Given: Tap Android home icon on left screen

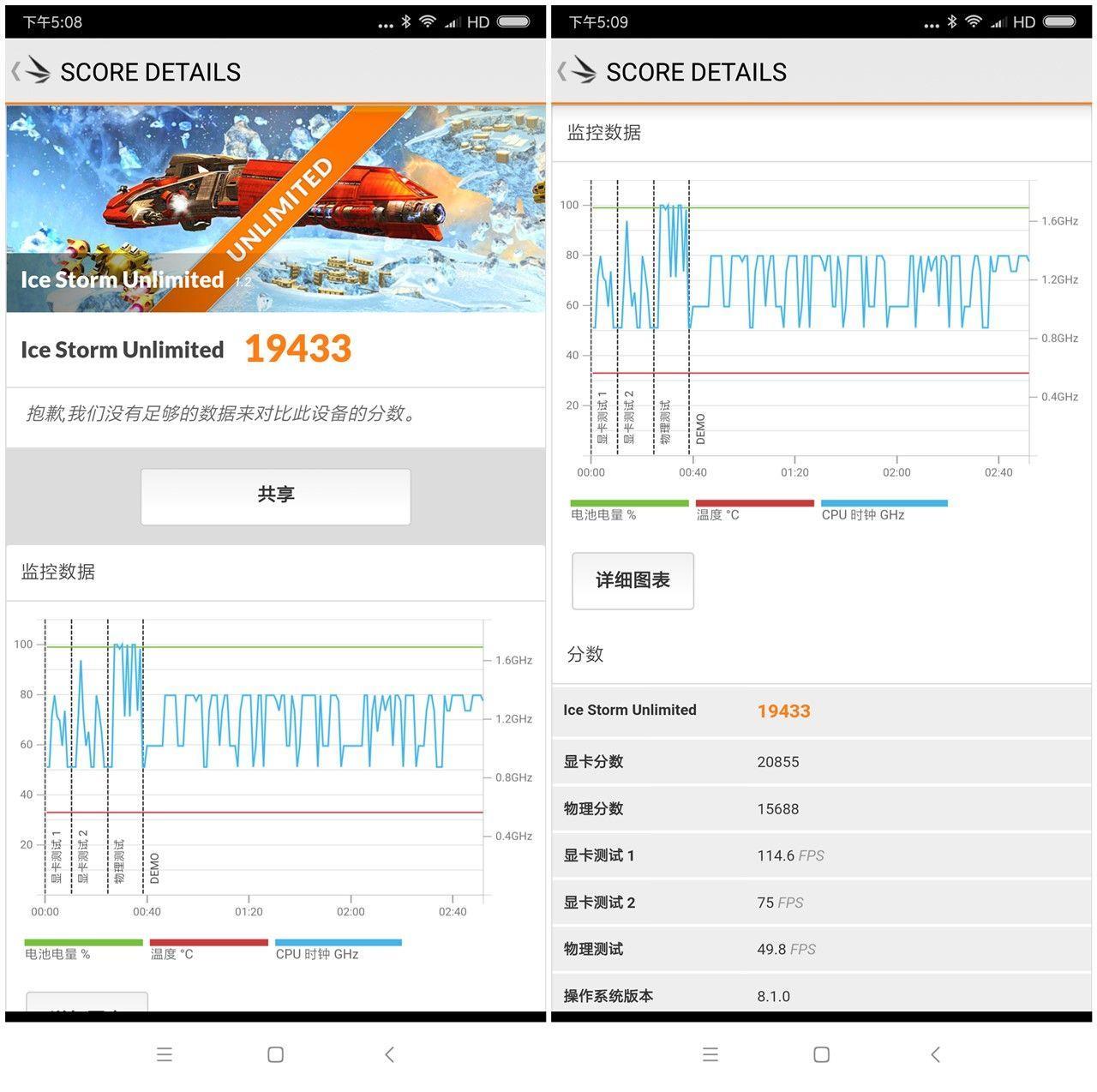Looking at the screenshot, I should pos(275,1054).
